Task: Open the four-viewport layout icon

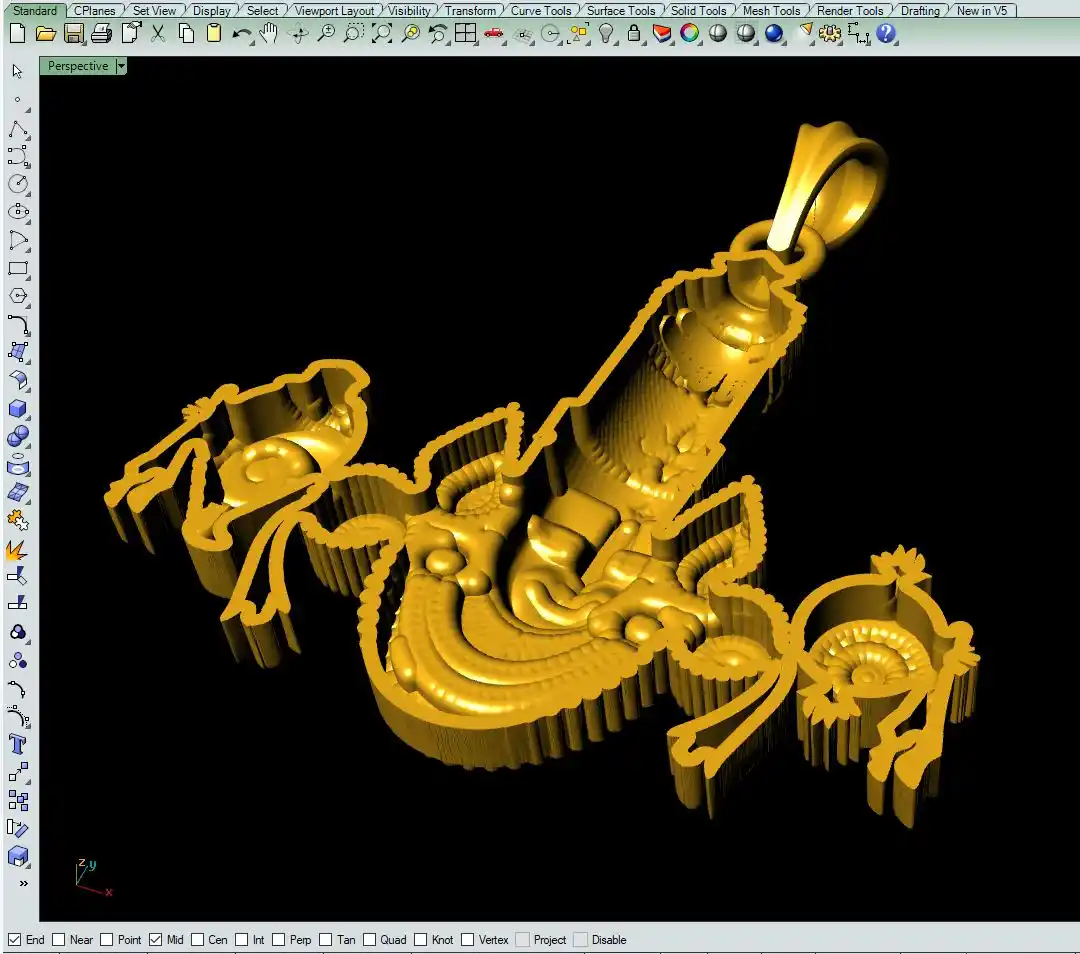Action: pyautogui.click(x=465, y=33)
